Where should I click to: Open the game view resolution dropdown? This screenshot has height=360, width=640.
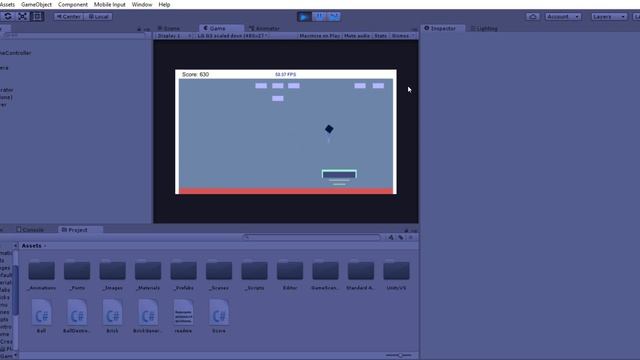click(233, 36)
